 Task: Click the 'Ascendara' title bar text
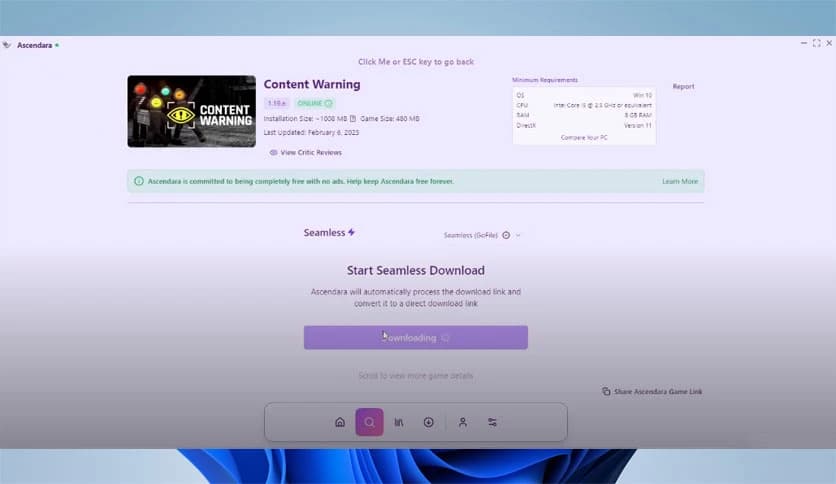(x=35, y=45)
